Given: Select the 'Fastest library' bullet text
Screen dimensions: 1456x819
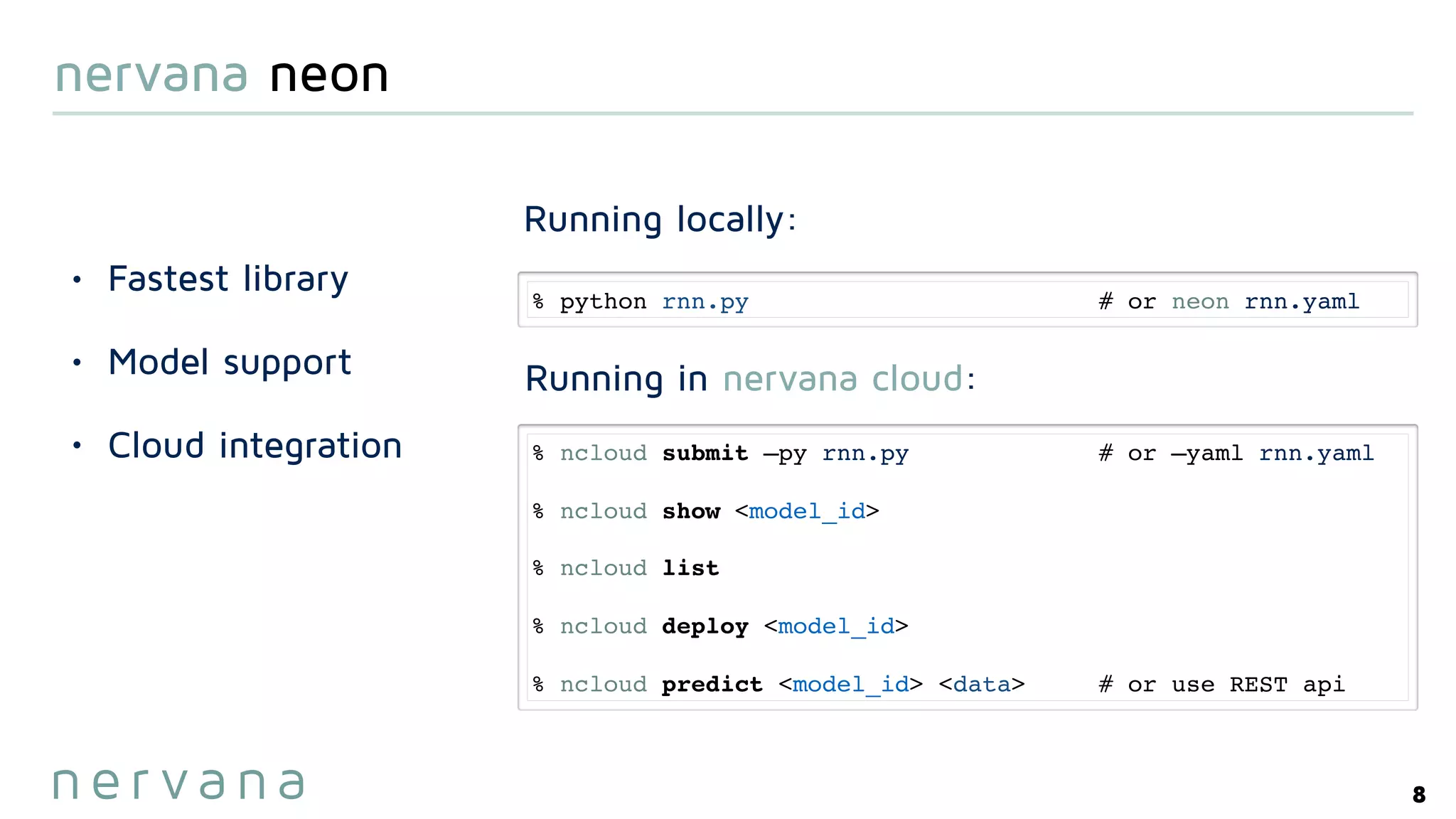Looking at the screenshot, I should click(228, 279).
